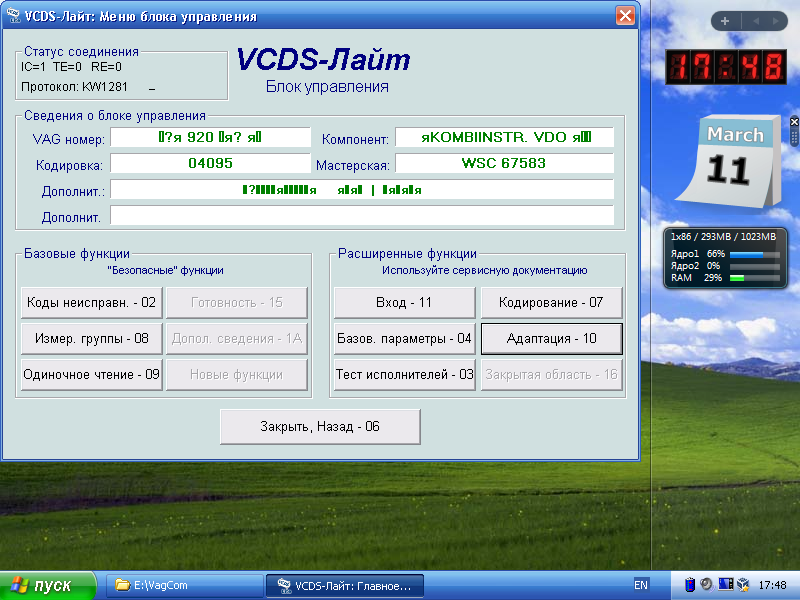This screenshot has width=800, height=600.
Task: Click the battery tray icon
Action: [690, 585]
